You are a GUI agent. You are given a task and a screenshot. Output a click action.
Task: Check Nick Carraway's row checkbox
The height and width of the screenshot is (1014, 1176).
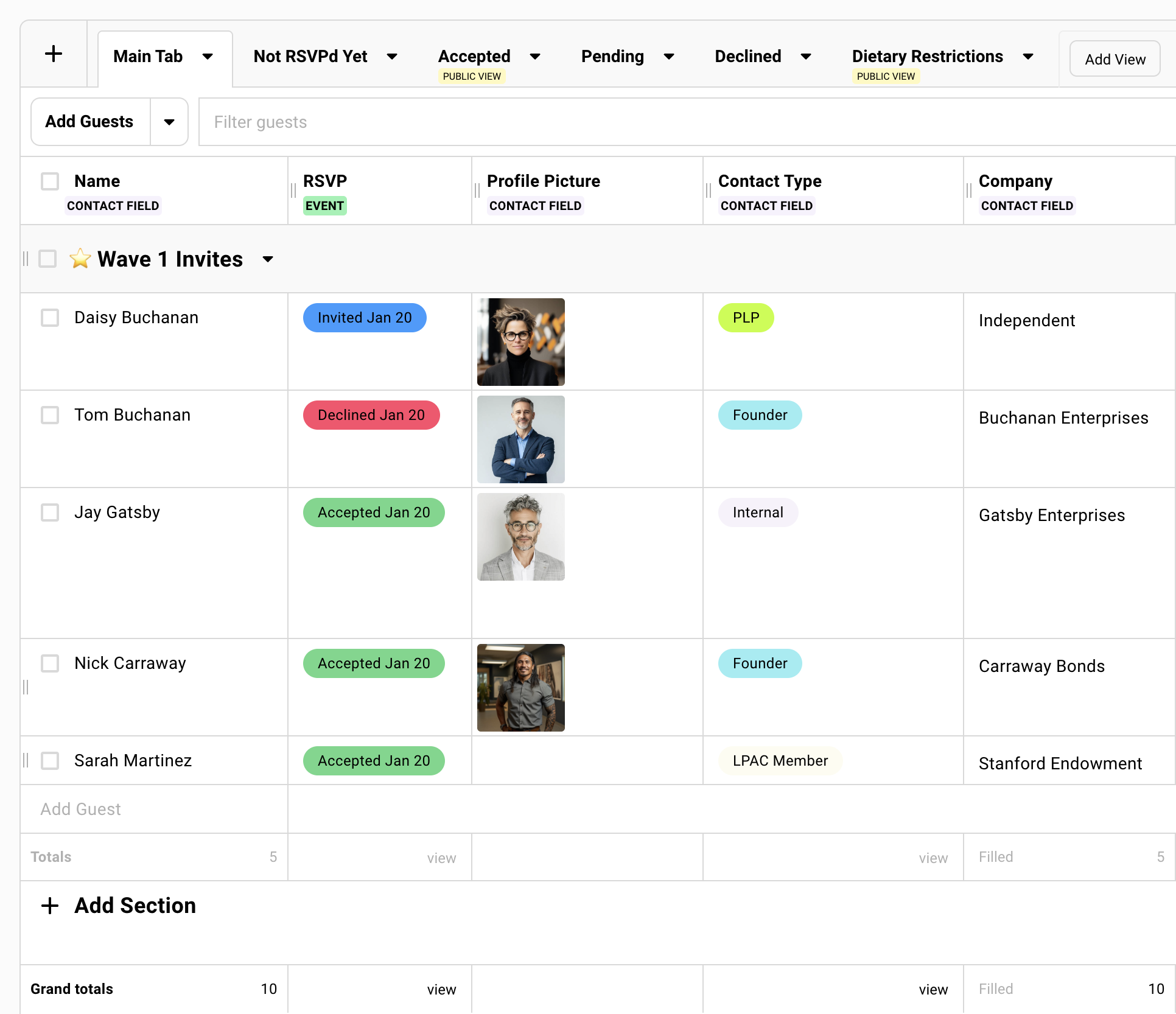coord(49,663)
